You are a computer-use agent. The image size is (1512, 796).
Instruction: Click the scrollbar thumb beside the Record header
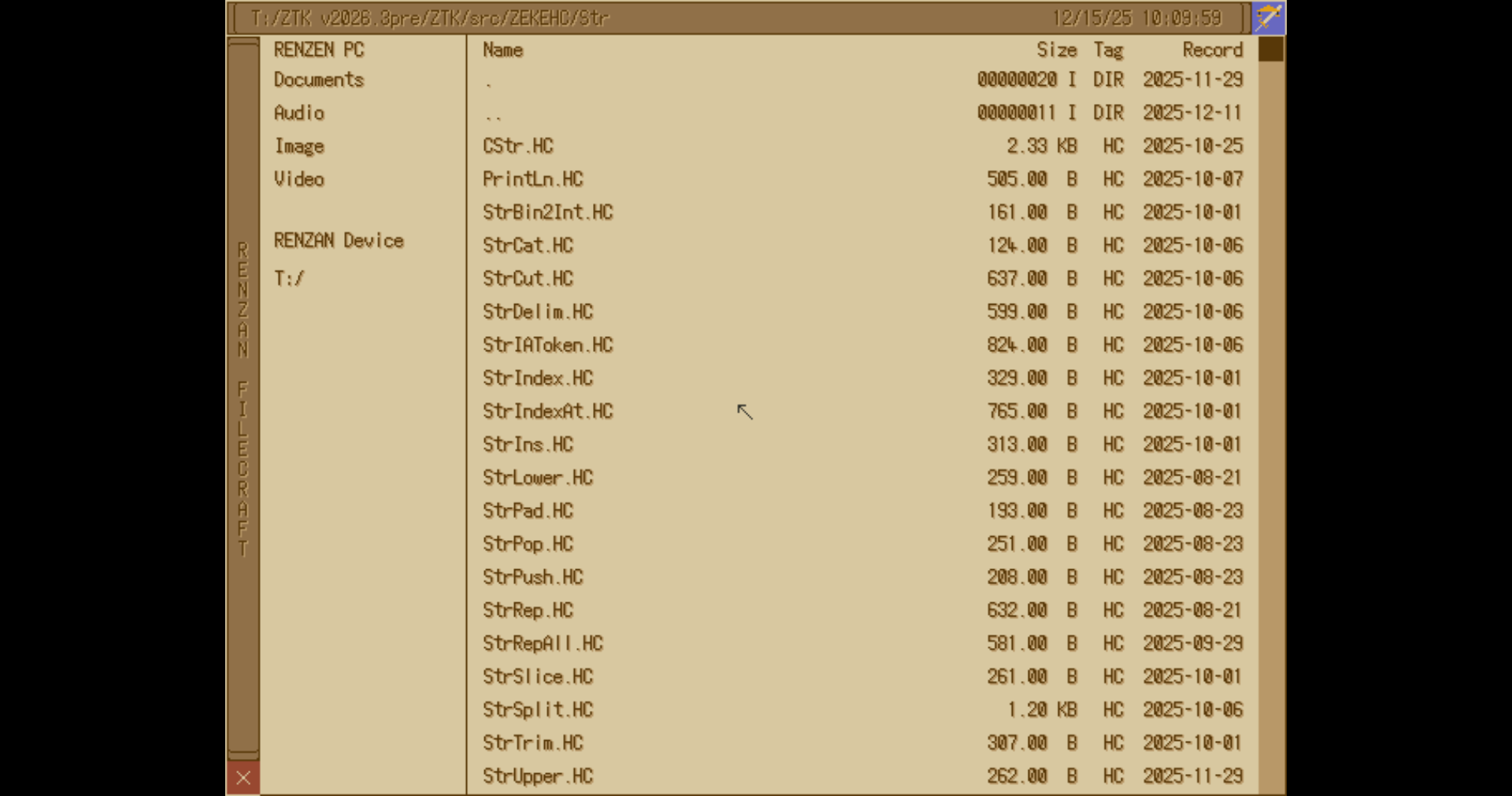tap(1270, 50)
